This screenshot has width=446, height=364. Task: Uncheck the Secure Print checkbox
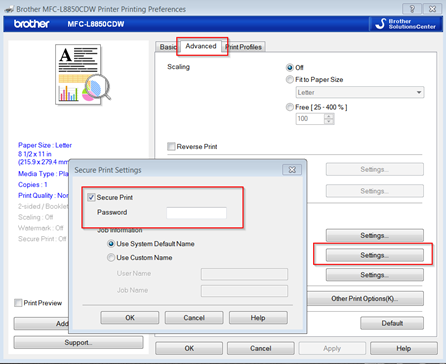point(91,197)
